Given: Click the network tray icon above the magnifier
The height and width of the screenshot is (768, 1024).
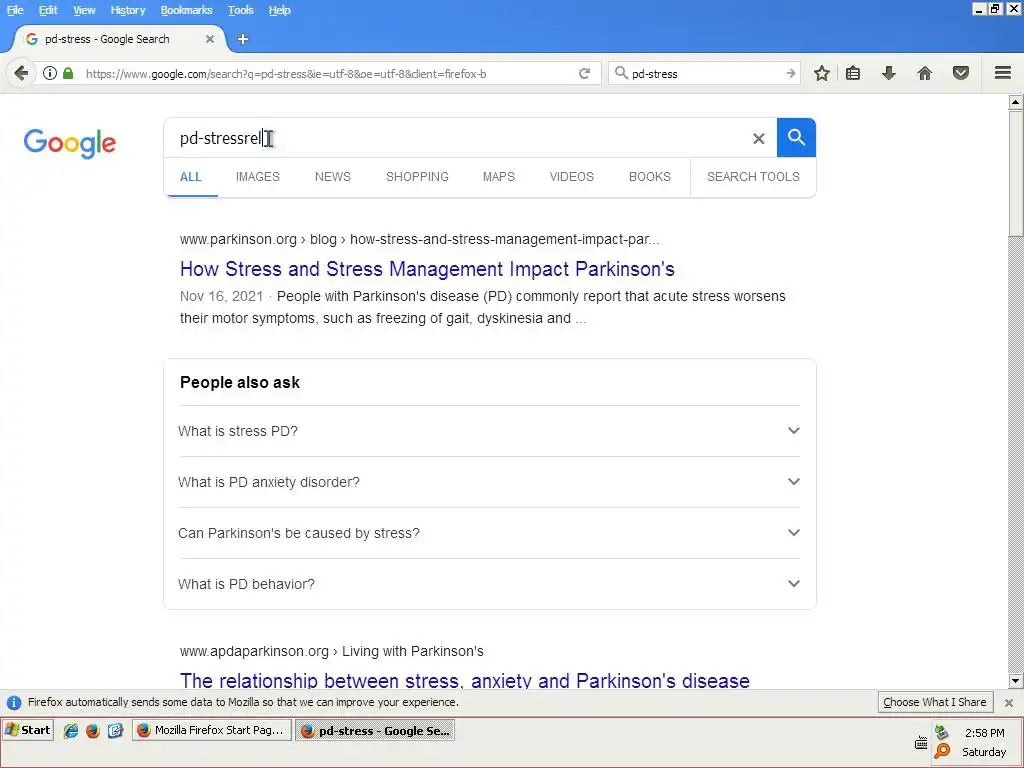Looking at the screenshot, I should [x=941, y=732].
